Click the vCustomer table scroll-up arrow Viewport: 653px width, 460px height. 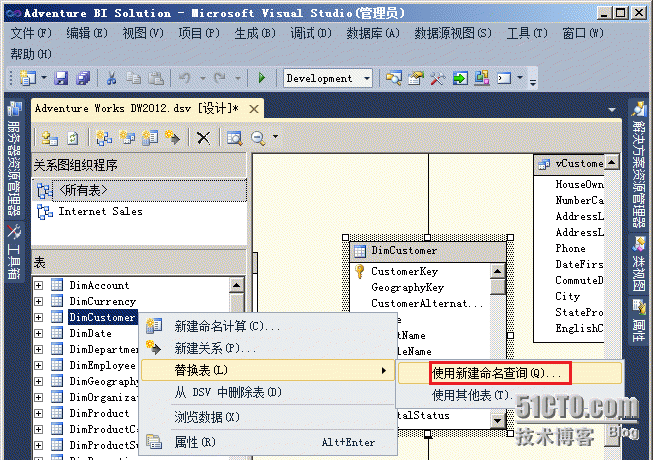pos(611,162)
